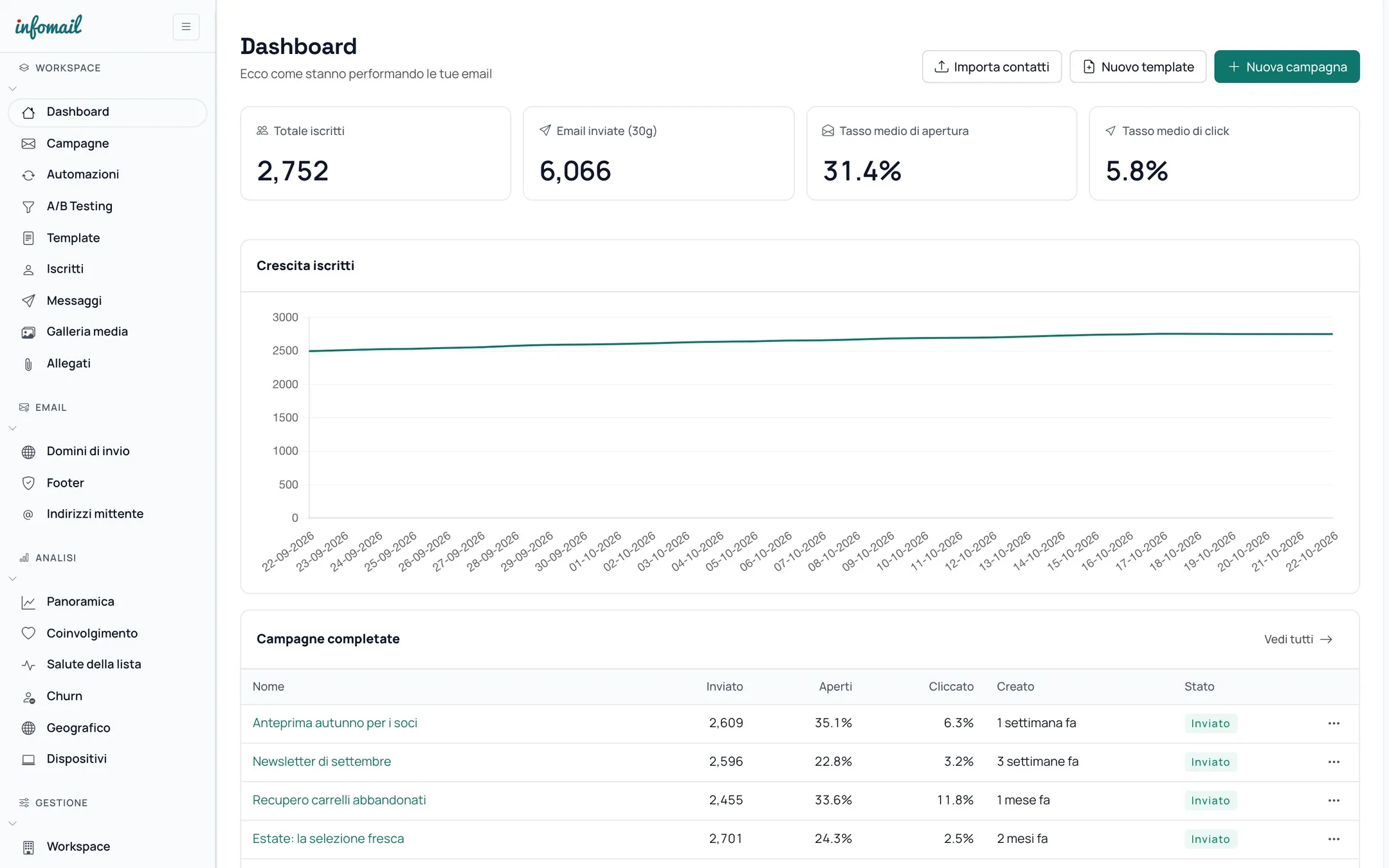The height and width of the screenshot is (868, 1389).
Task: Open actions menu for Newsletter di settembre row
Action: coord(1334,762)
